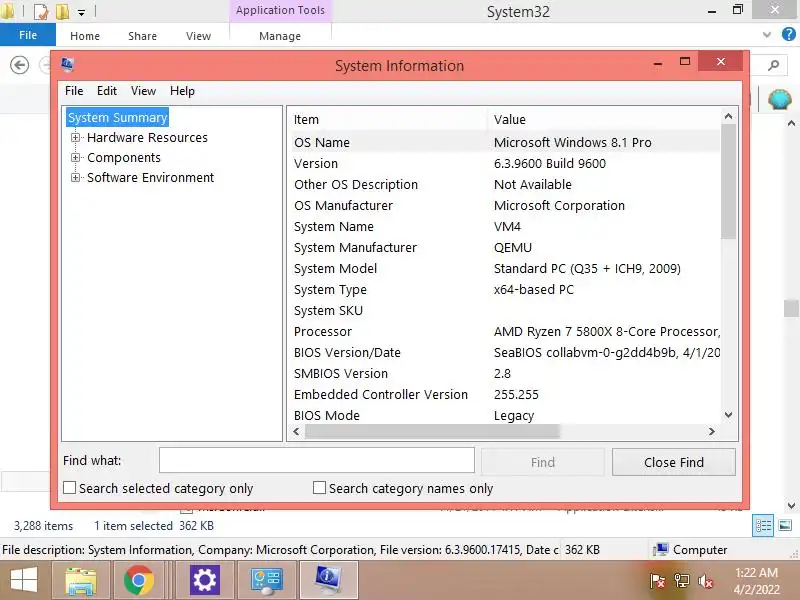The width and height of the screenshot is (800, 600).
Task: Select the Version row
Action: point(505,163)
